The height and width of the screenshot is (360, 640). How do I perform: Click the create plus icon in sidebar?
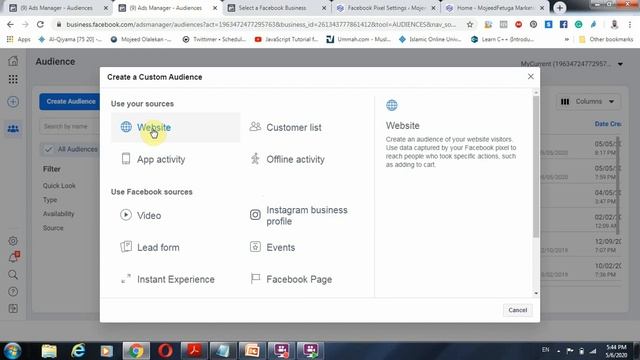[13, 102]
